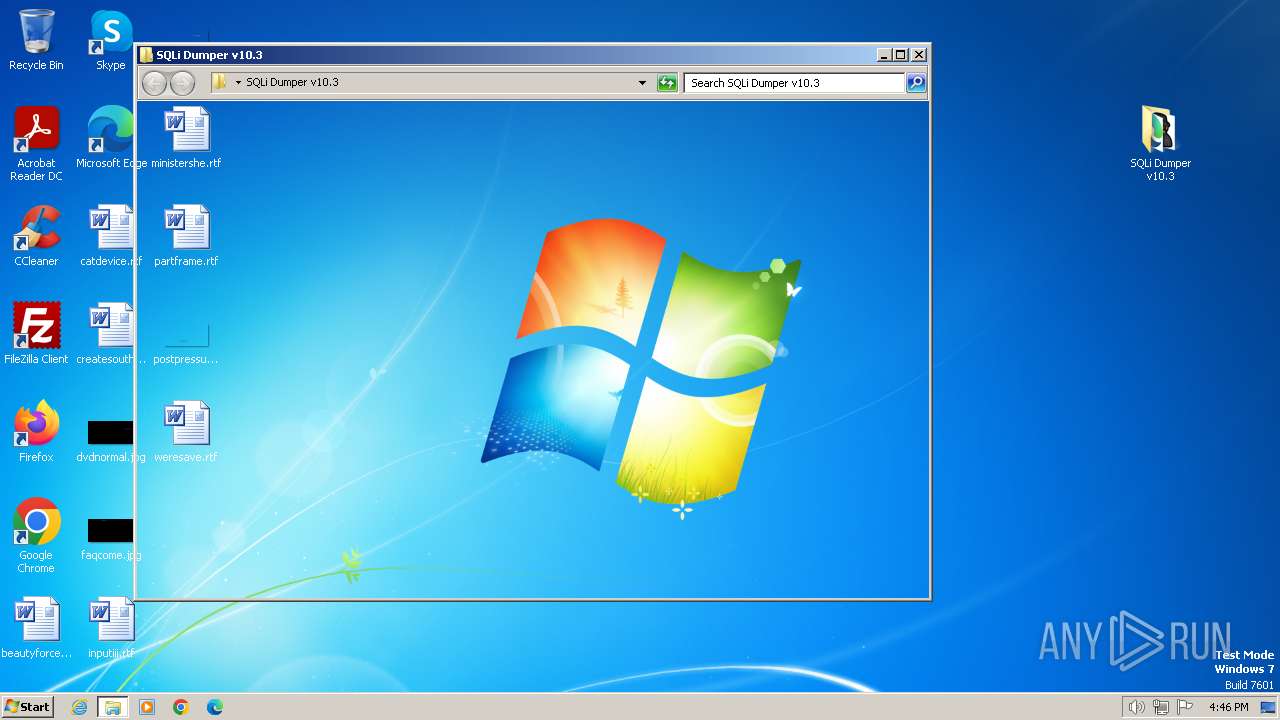The width and height of the screenshot is (1280, 720).
Task: Click the Windows Explorer taskbar button
Action: (x=113, y=707)
